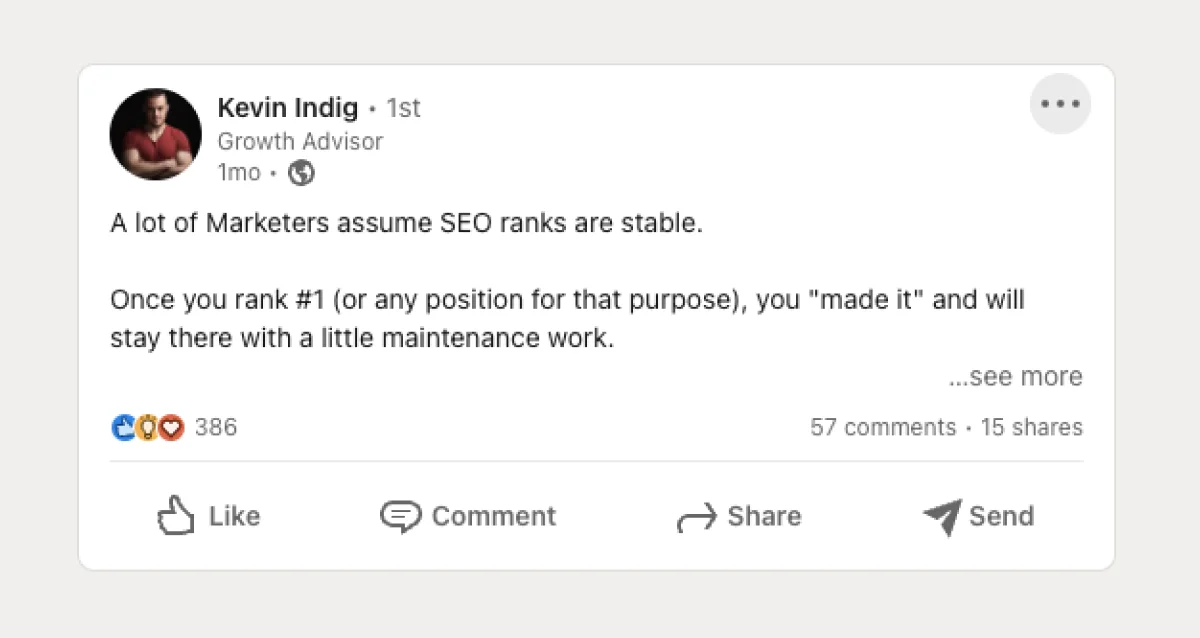Select the Comment speech bubble icon

pos(400,516)
